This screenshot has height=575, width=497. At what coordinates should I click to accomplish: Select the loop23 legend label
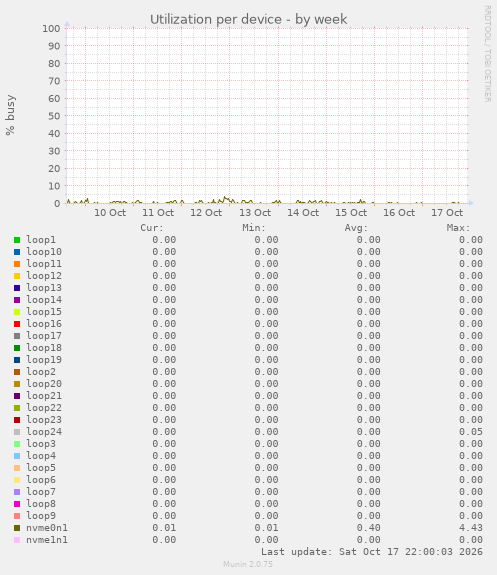[44, 420]
